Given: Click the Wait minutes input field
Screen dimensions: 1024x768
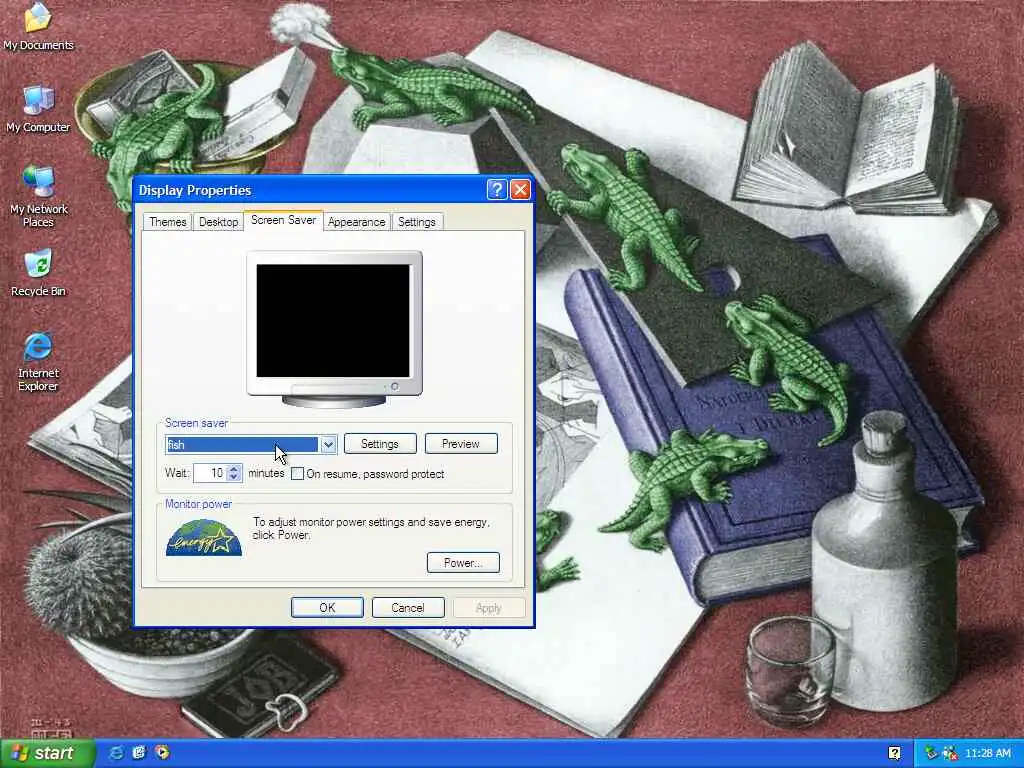Looking at the screenshot, I should click(x=210, y=473).
